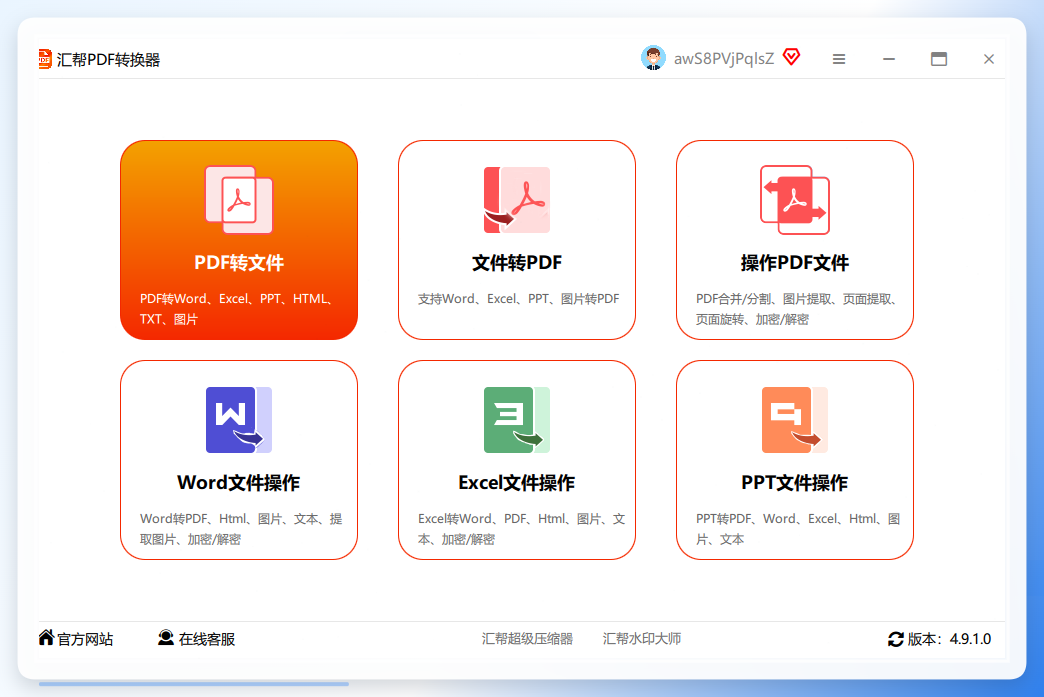Select the Excel文件操作 title

517,483
